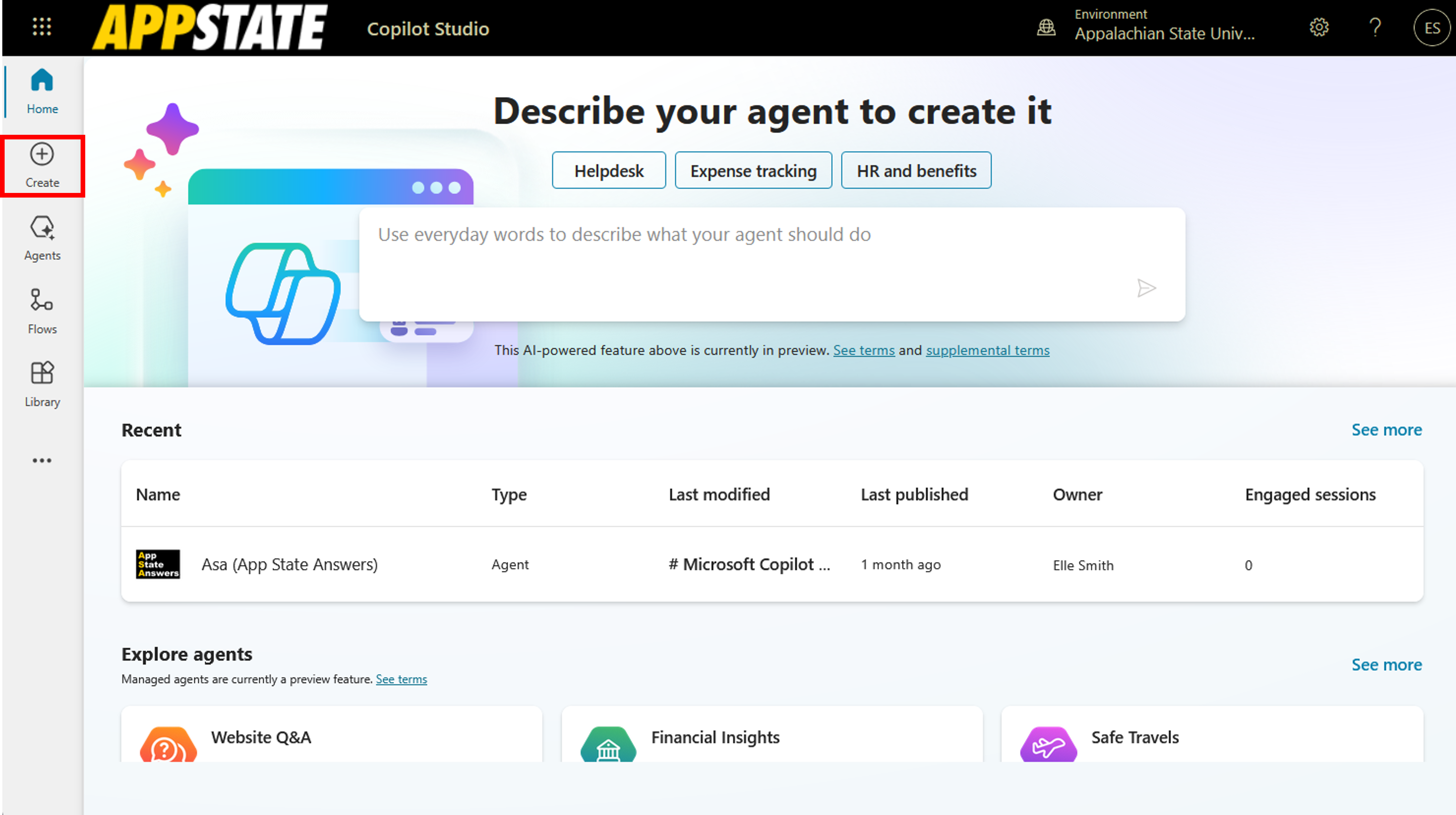
Task: Select the Expense tracking suggestion
Action: click(x=753, y=171)
